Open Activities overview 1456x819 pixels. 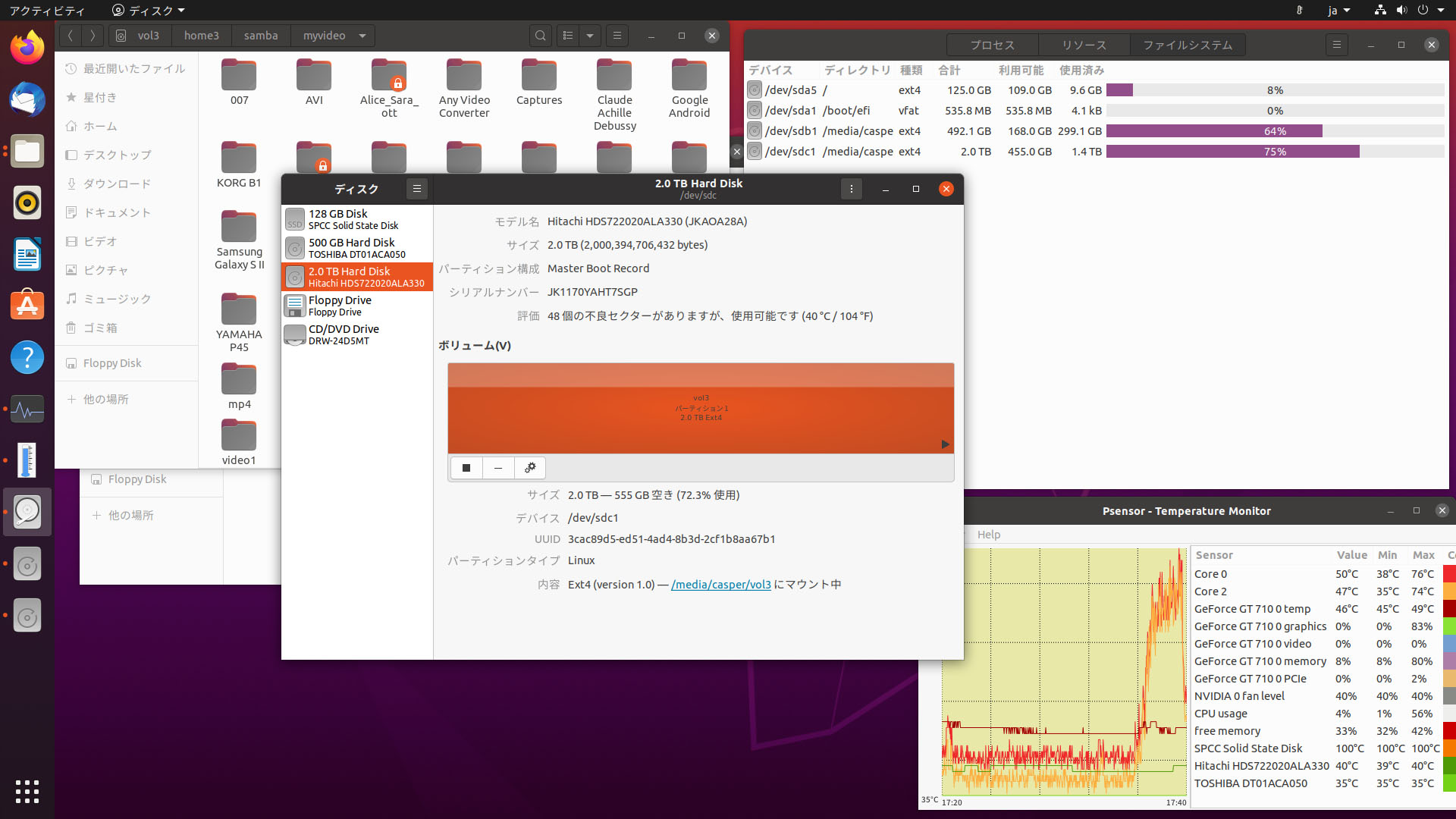(x=47, y=11)
